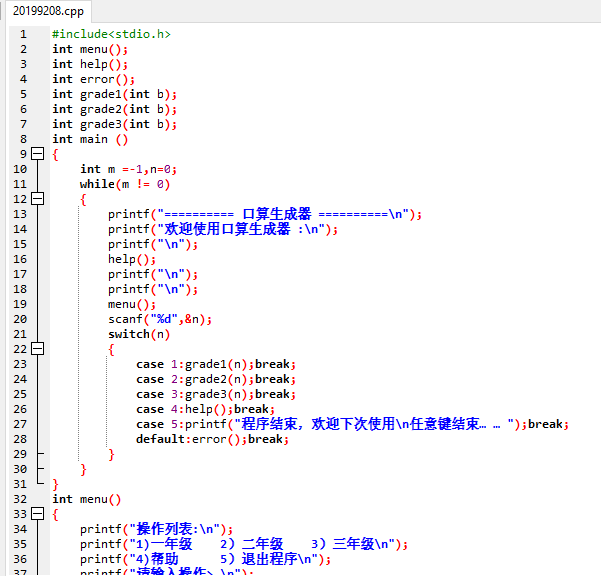
Task: Click 'while(m != 0)' statement
Action: click(125, 184)
